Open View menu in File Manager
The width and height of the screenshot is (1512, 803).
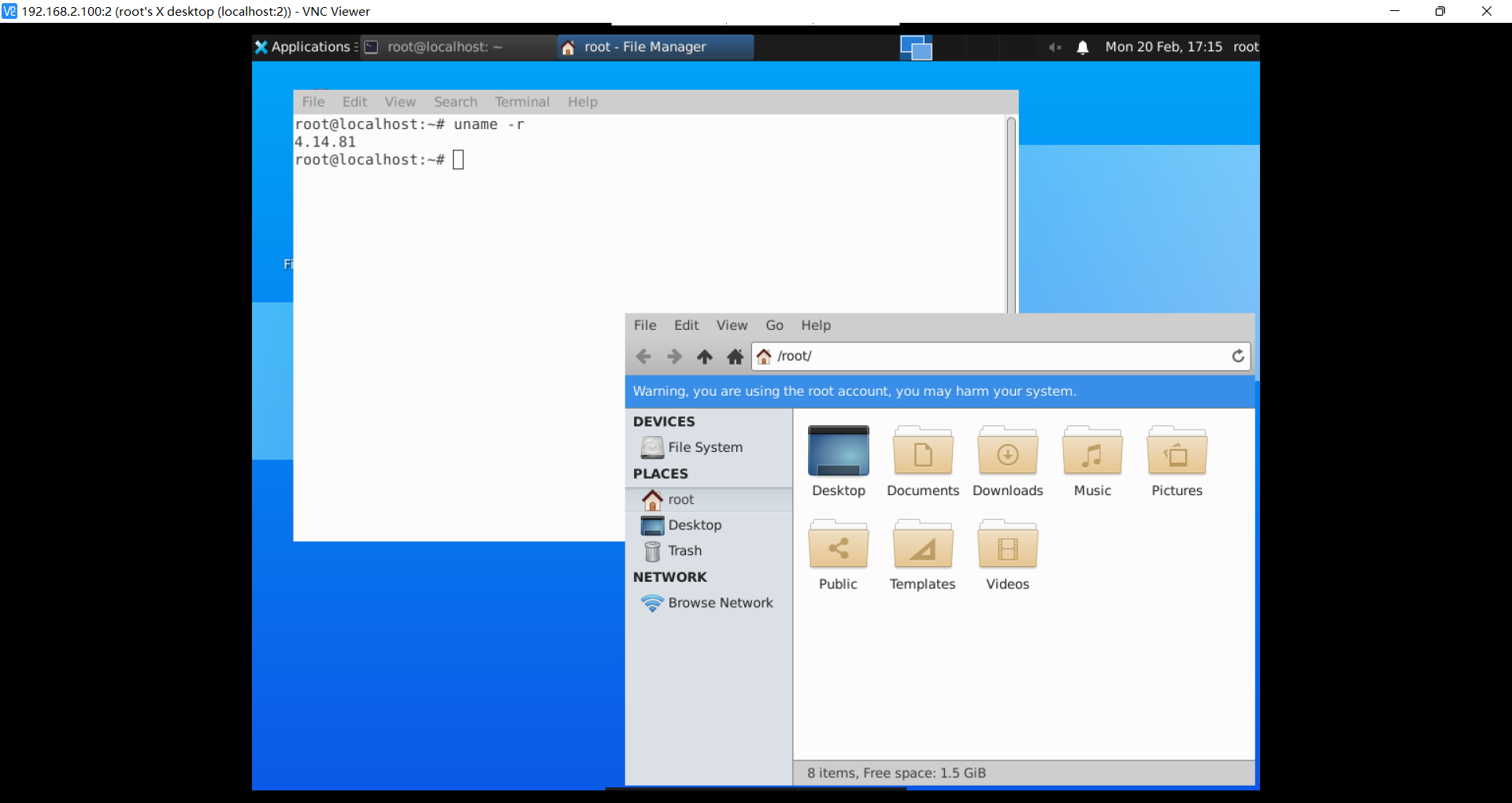coord(732,325)
